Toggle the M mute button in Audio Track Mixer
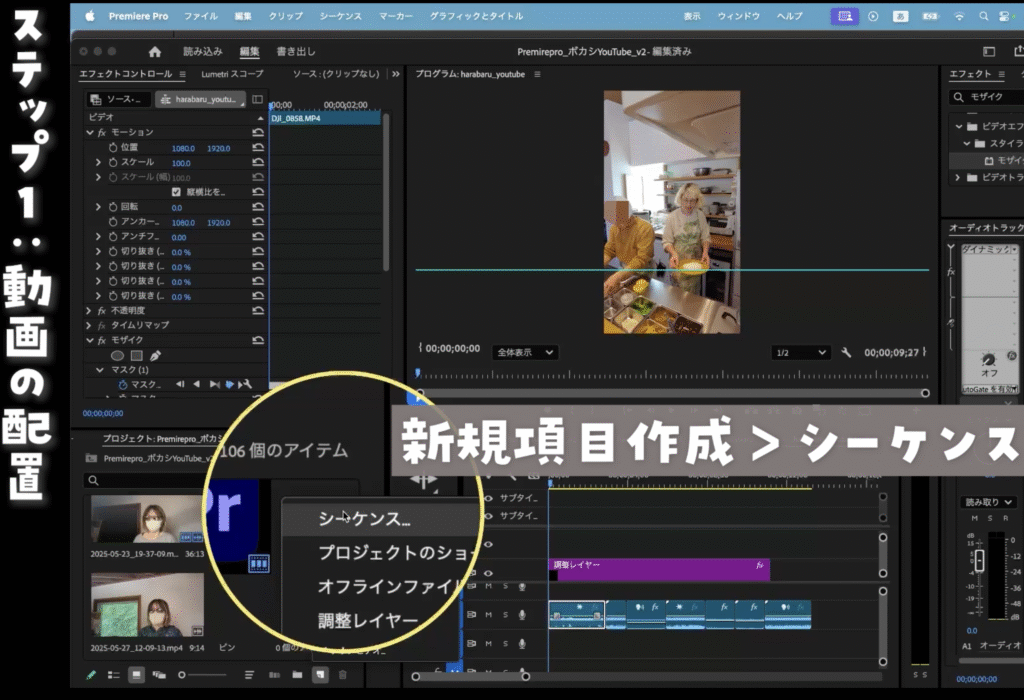The image size is (1024, 700). 974,518
